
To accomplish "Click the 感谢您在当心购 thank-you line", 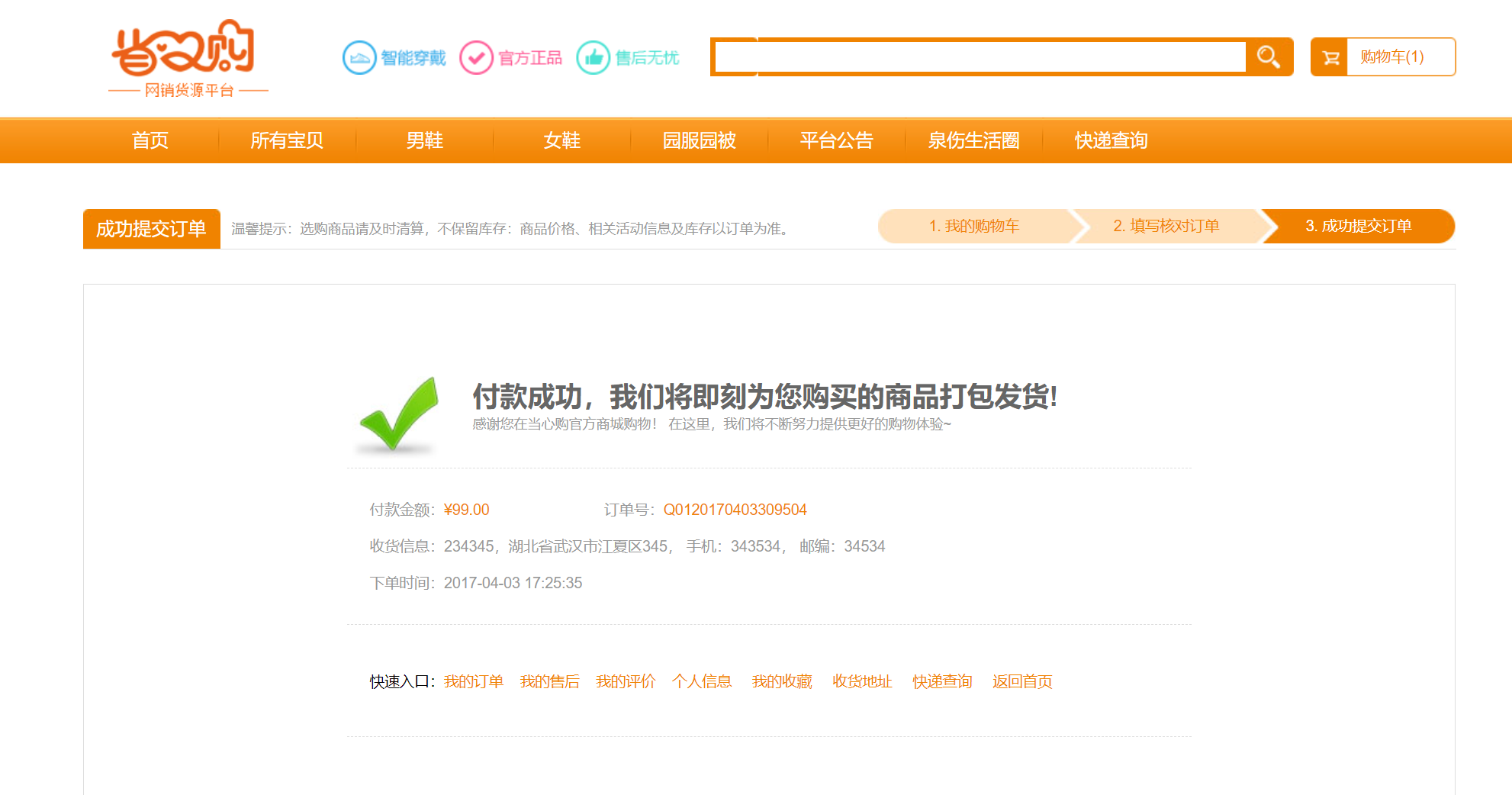I will [x=712, y=424].
